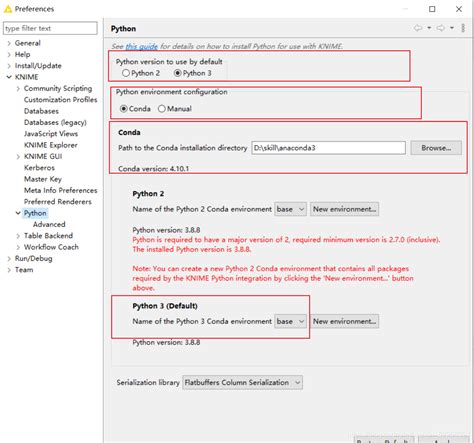The width and height of the screenshot is (474, 443).
Task: Click the back navigation arrow icon
Action: 418,28
